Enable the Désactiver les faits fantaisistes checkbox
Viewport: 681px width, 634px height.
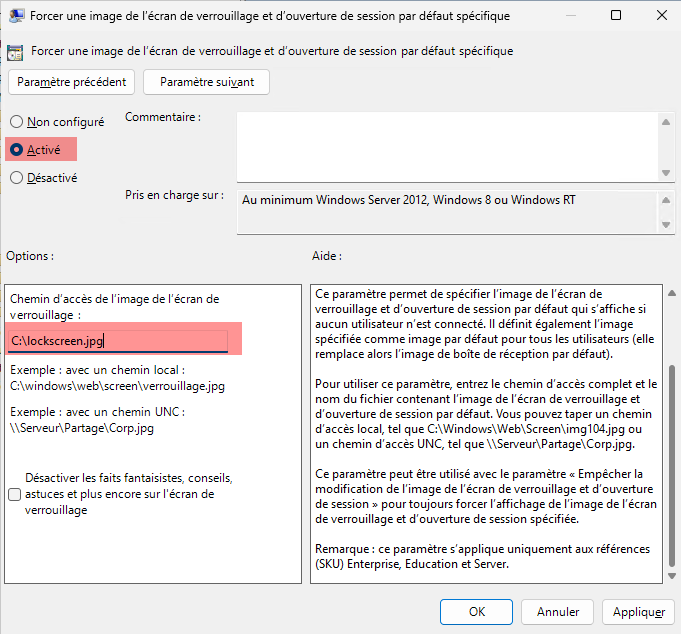click(14, 494)
